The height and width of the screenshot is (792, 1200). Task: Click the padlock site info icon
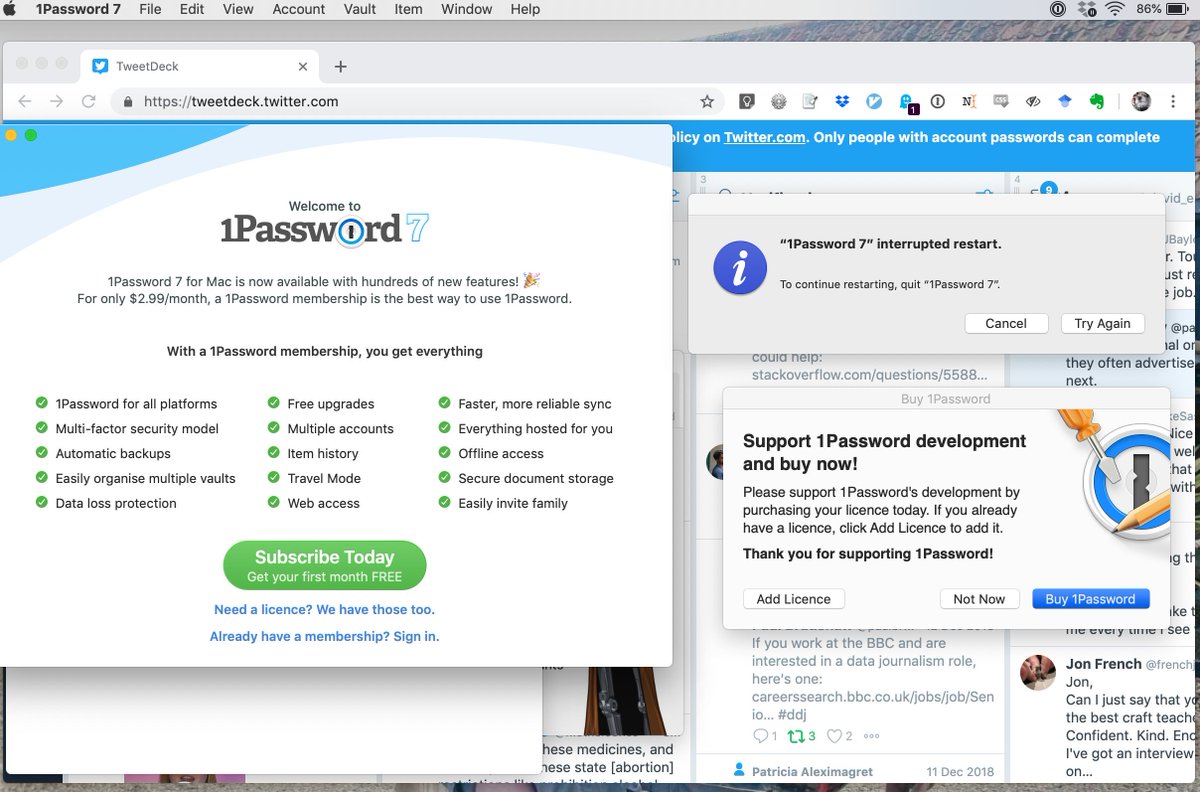point(127,102)
